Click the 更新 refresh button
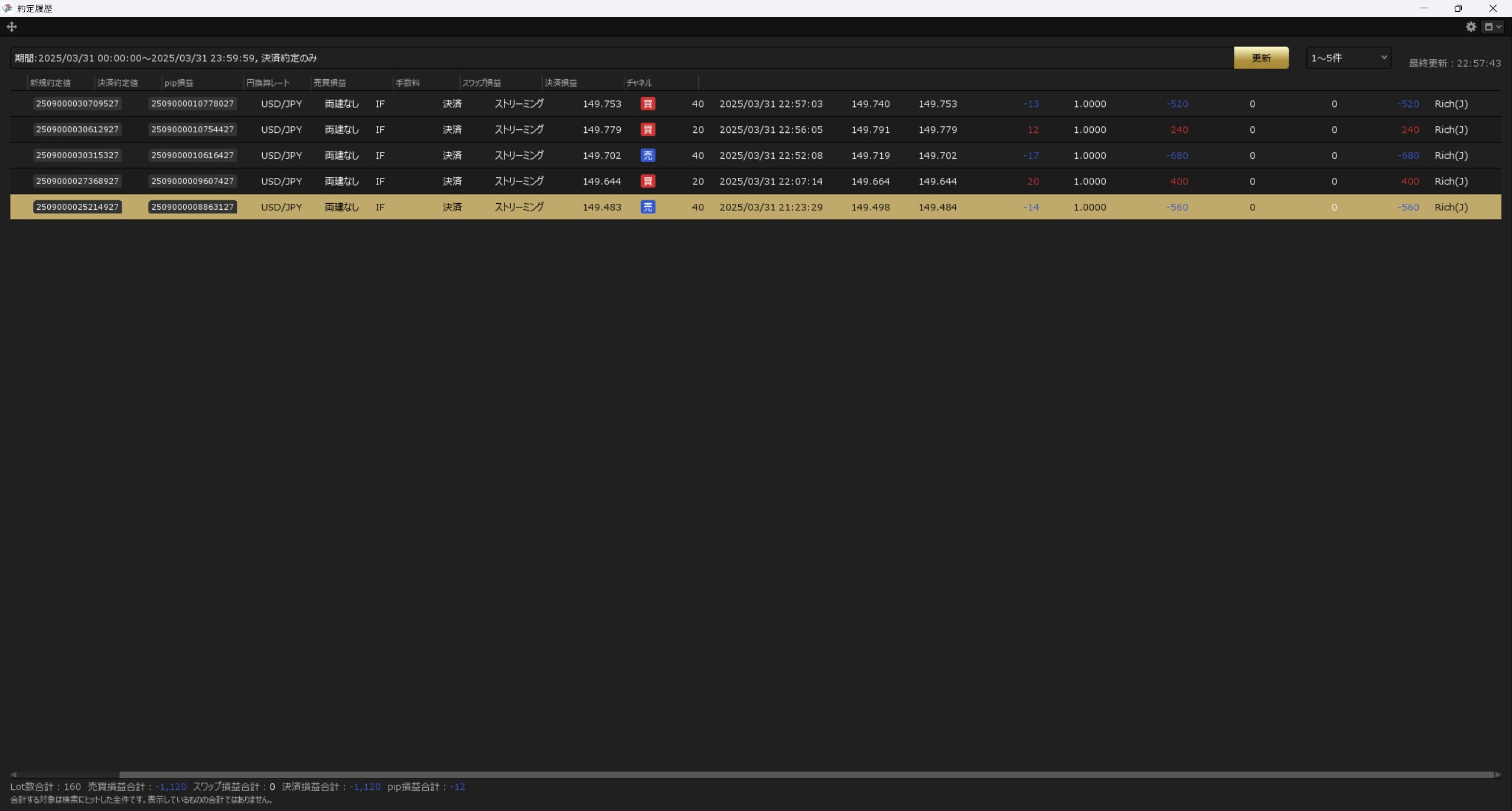This screenshot has width=1512, height=811. [x=1260, y=58]
